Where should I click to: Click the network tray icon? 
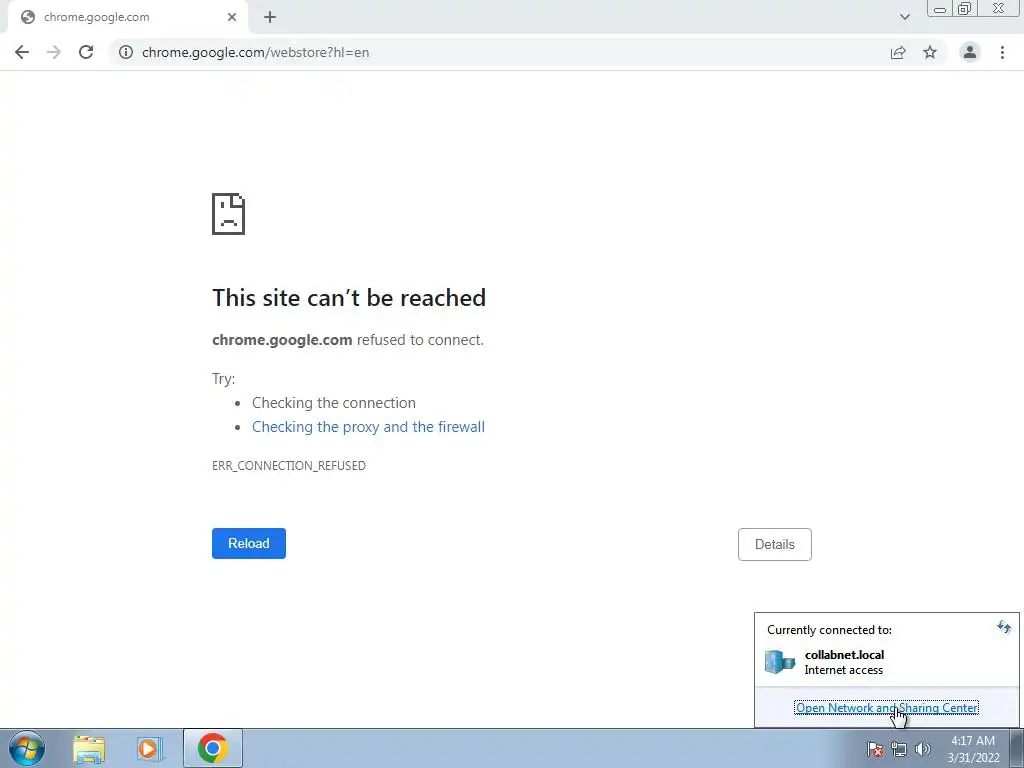[x=899, y=749]
